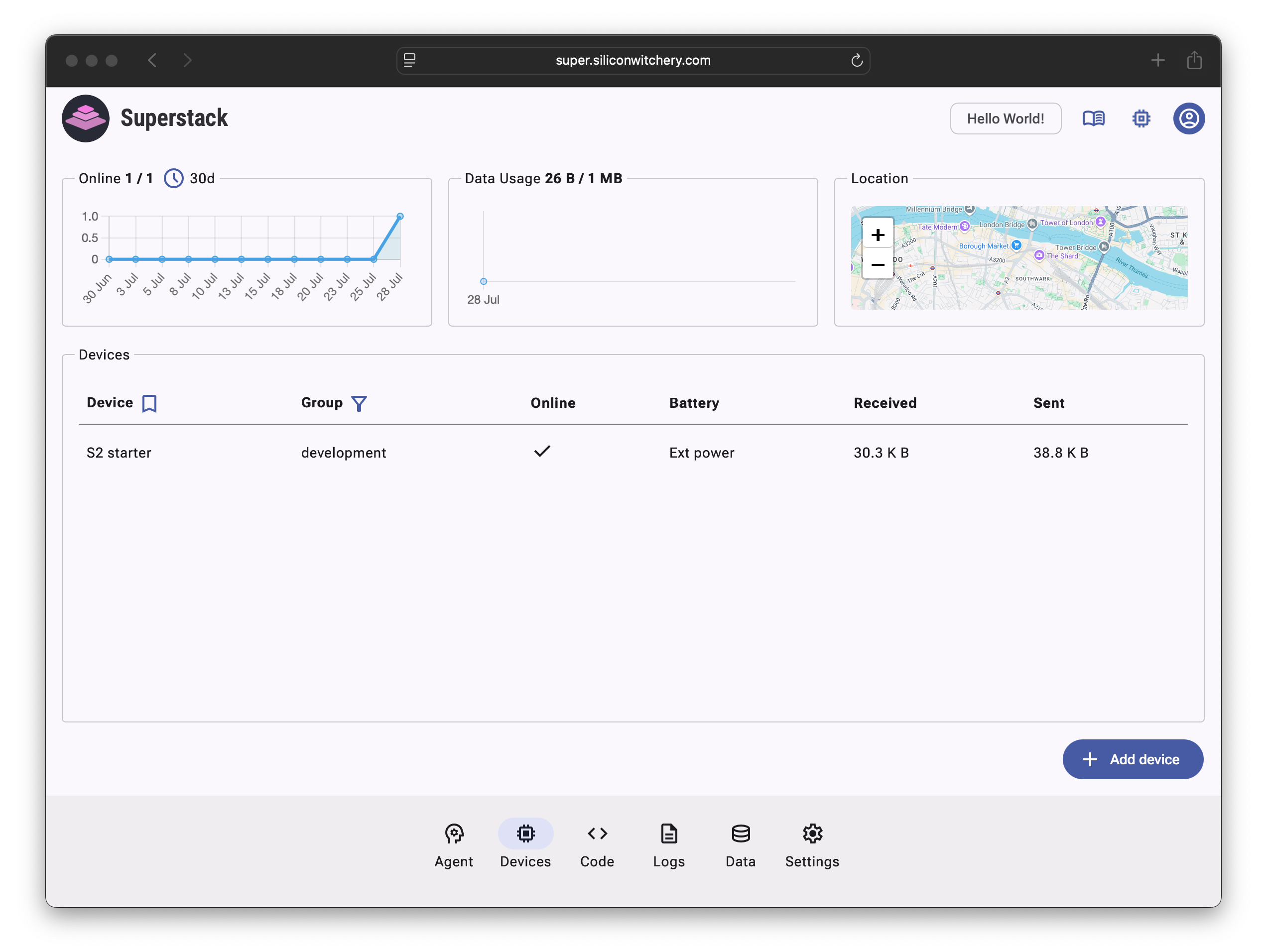Click the development group cell
This screenshot has height=952, width=1265.
click(x=343, y=453)
